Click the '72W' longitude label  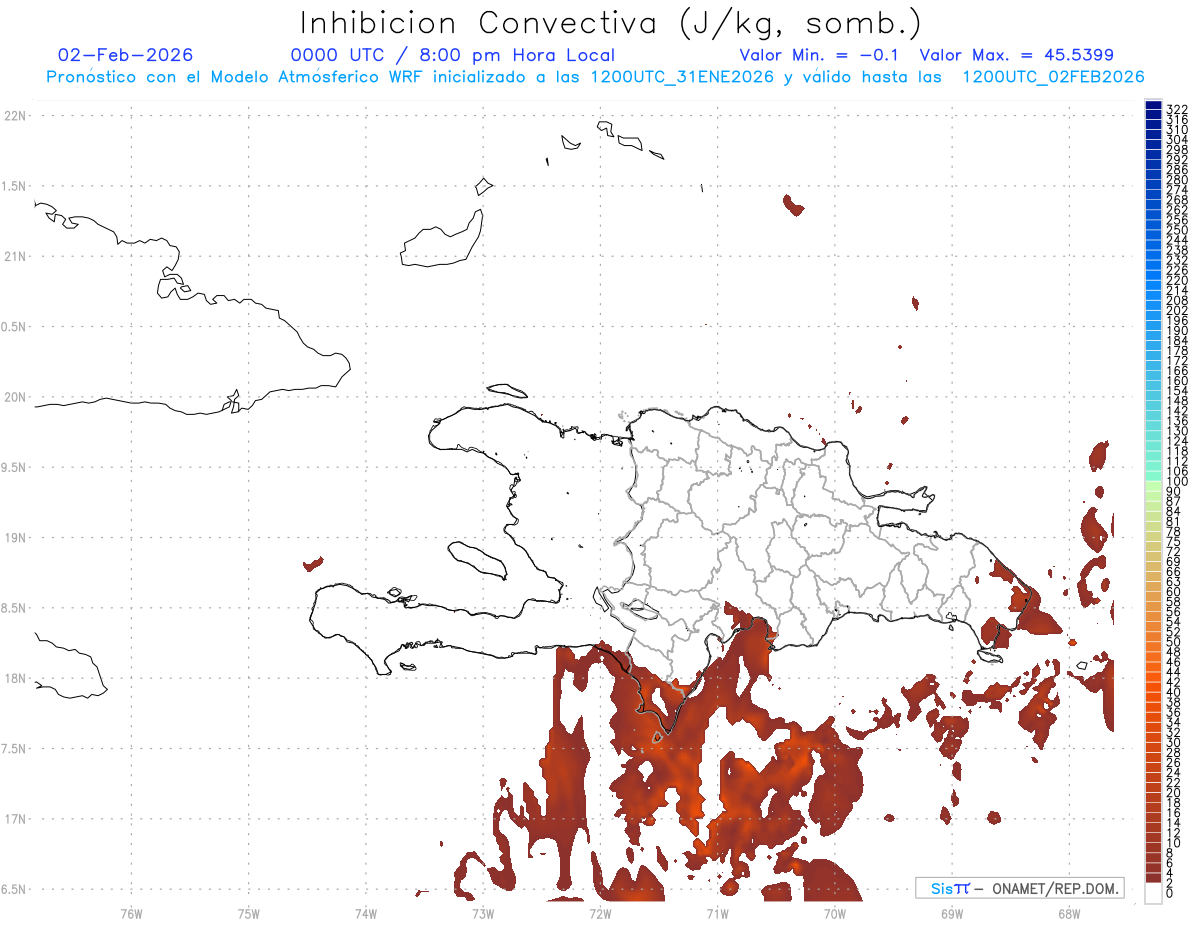(600, 912)
